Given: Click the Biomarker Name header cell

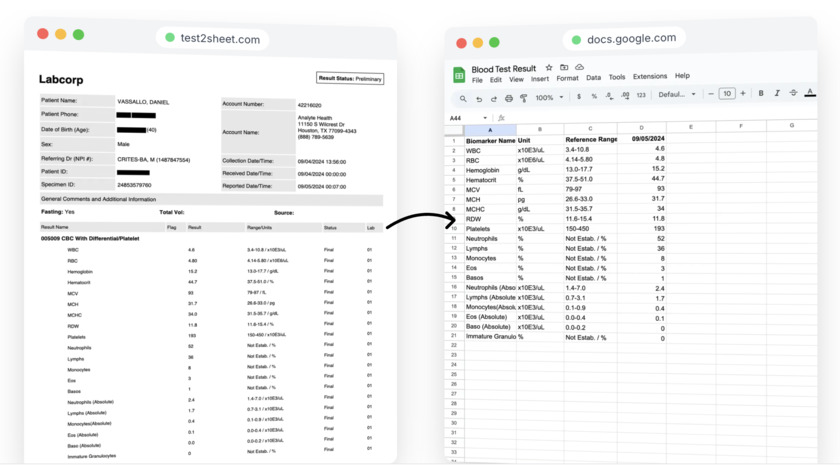Looking at the screenshot, I should pyautogui.click(x=490, y=140).
